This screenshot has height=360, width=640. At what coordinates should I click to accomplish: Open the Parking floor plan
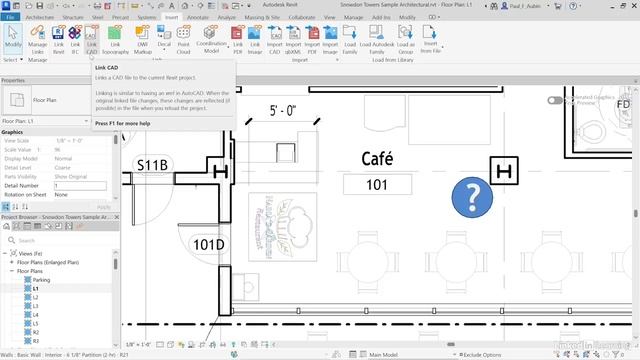pos(41,280)
